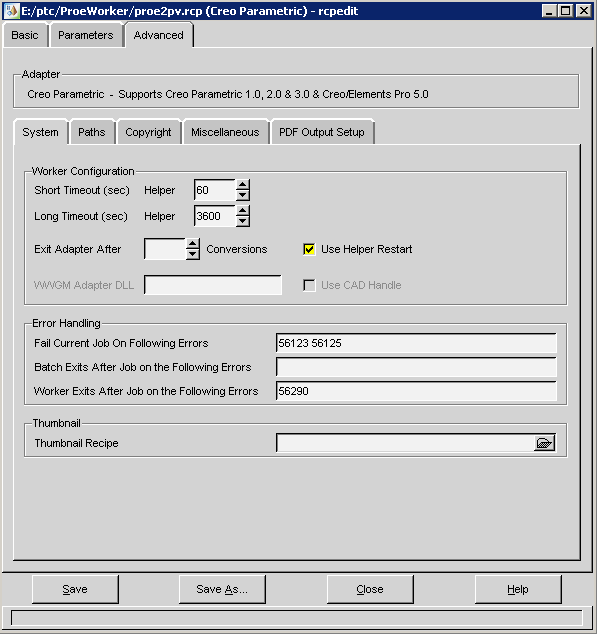Click the Creo Parametric adapter description text

pyautogui.click(x=228, y=94)
